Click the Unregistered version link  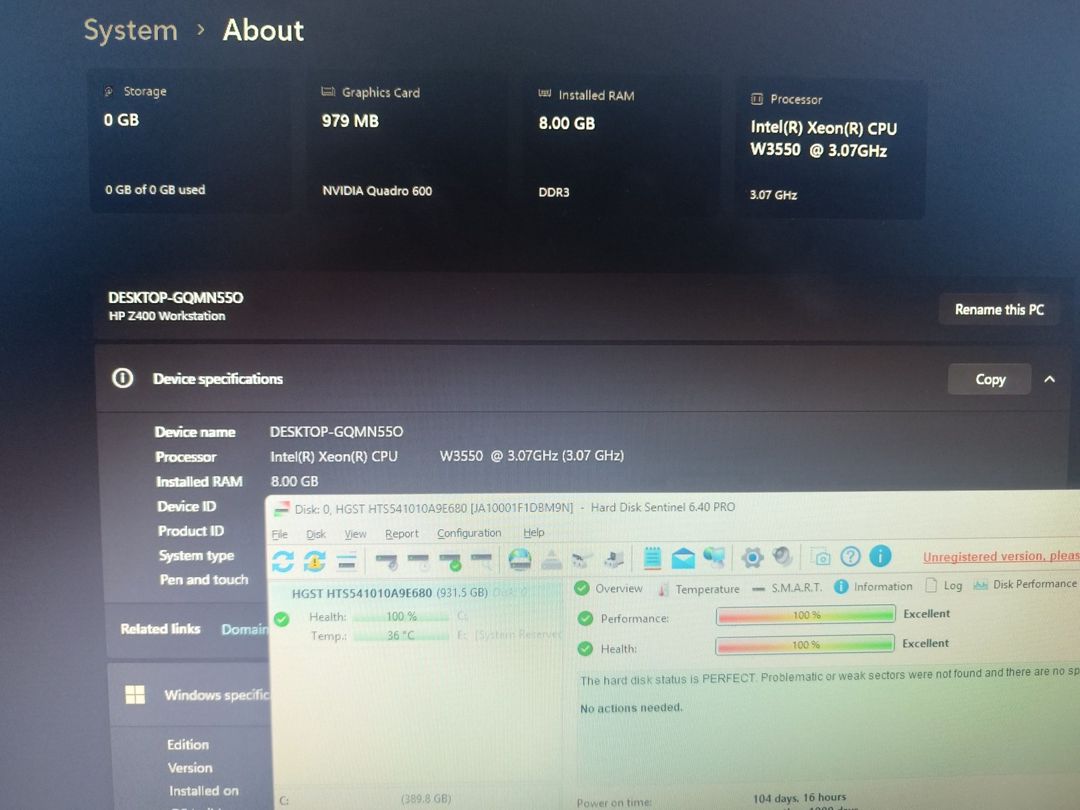[x=1001, y=556]
